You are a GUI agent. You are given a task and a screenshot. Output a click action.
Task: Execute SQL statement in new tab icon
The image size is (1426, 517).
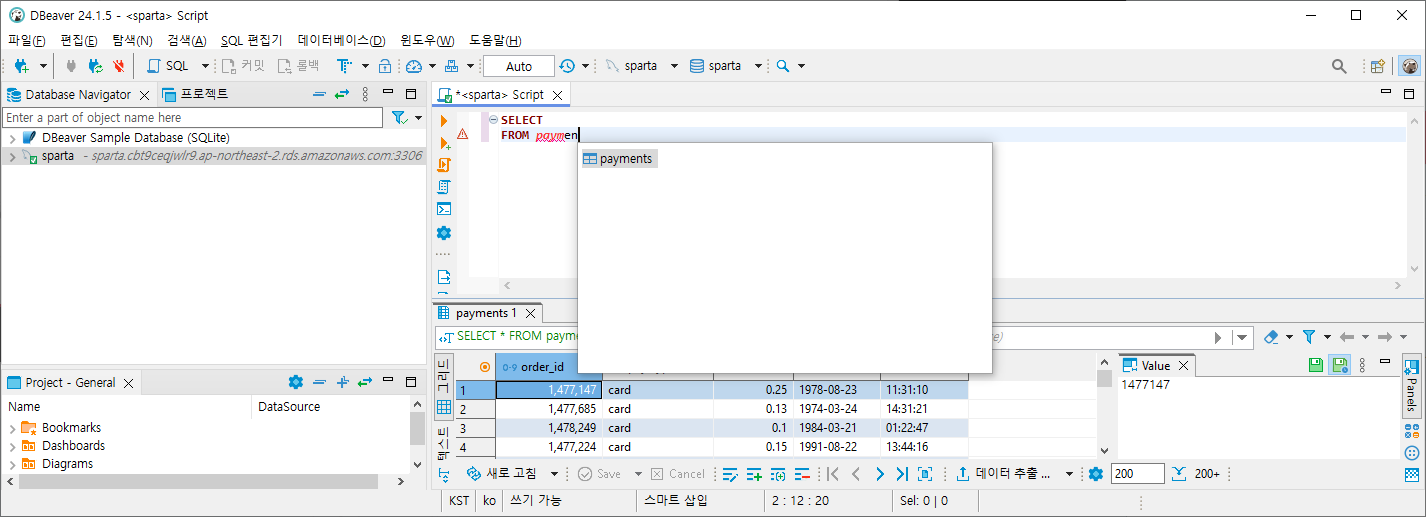pos(444,143)
